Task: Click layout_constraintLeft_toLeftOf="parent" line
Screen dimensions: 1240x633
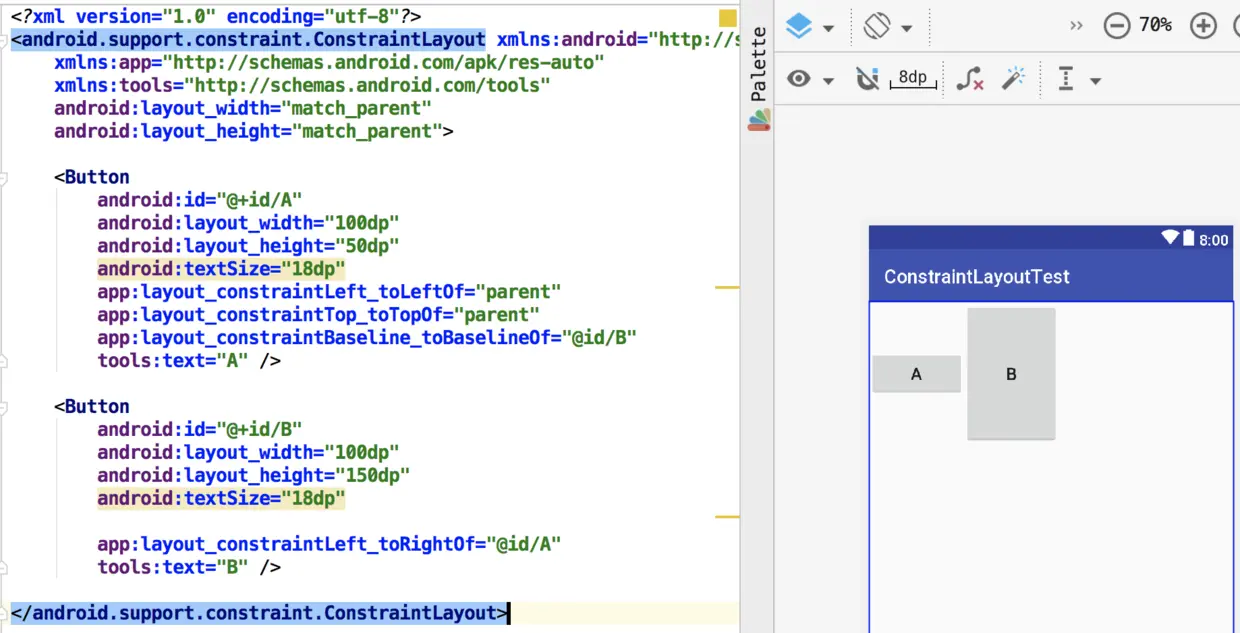Action: (x=329, y=292)
